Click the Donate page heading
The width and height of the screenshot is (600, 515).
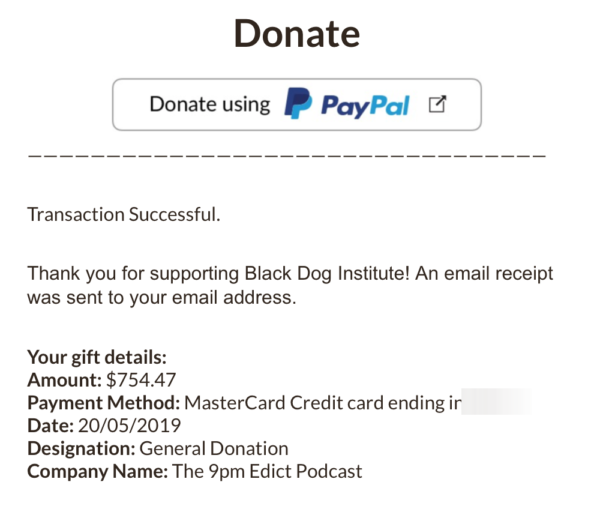(x=296, y=33)
